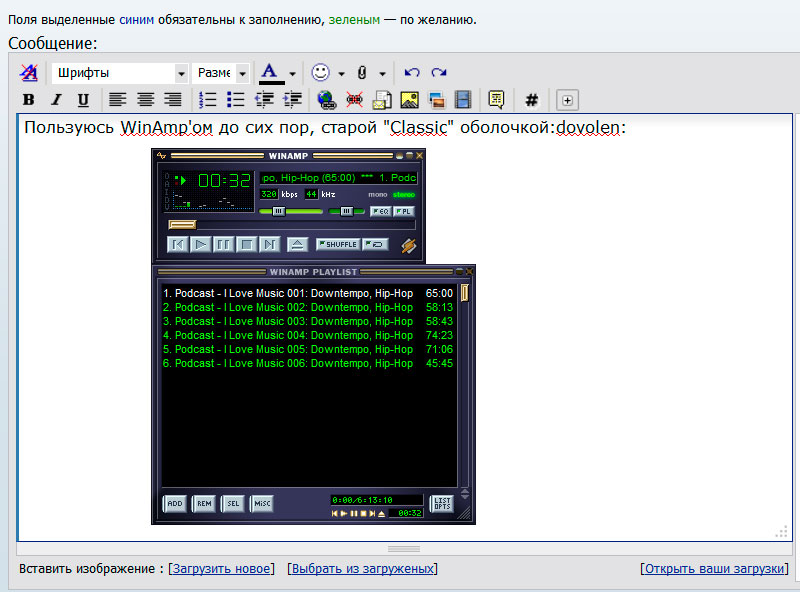Viewport: 800px width, 592px height.
Task: Select playlist track 5 Podcast 005
Action: click(x=308, y=349)
